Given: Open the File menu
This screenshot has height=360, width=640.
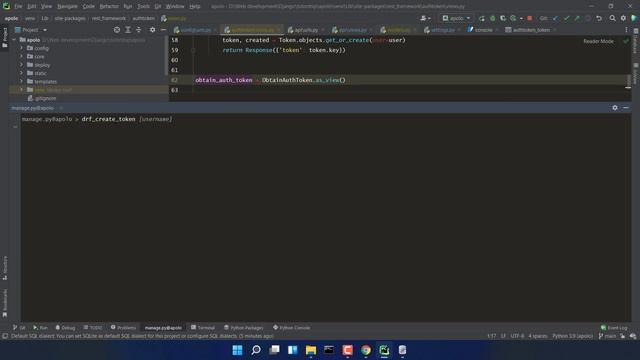Looking at the screenshot, I should [x=18, y=7].
